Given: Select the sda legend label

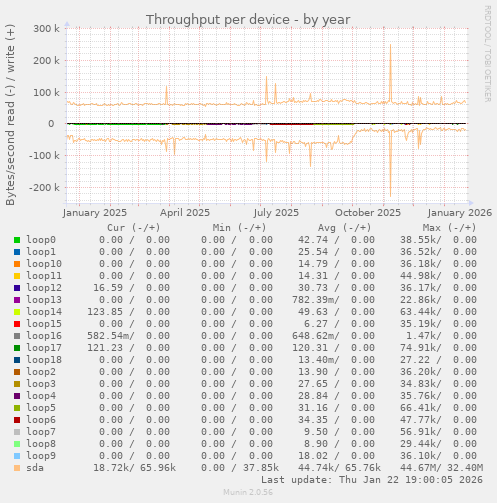Looking at the screenshot, I should [x=35, y=468].
